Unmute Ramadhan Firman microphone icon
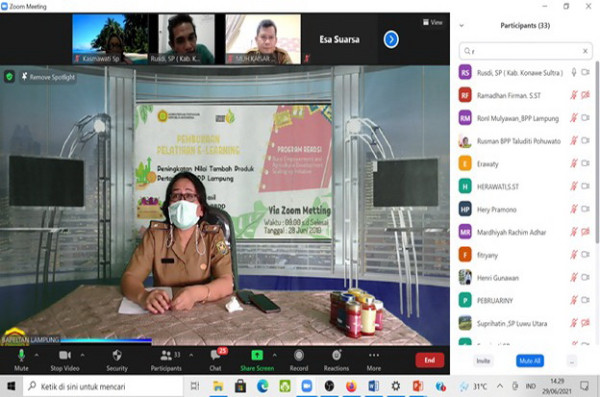Image resolution: width=600 pixels, height=397 pixels. click(574, 95)
